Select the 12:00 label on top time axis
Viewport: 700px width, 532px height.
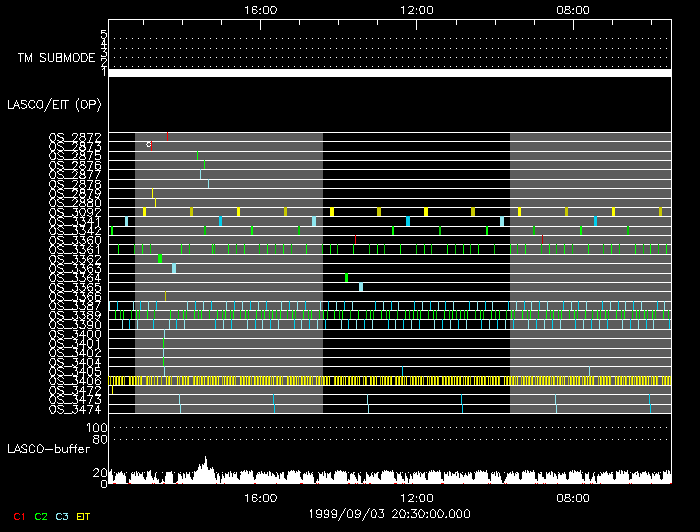tap(416, 9)
